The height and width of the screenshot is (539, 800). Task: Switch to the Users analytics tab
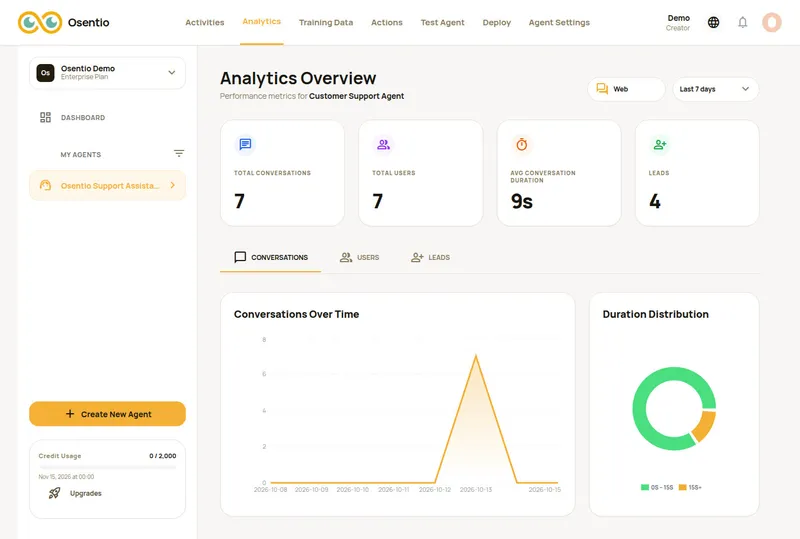click(x=360, y=257)
